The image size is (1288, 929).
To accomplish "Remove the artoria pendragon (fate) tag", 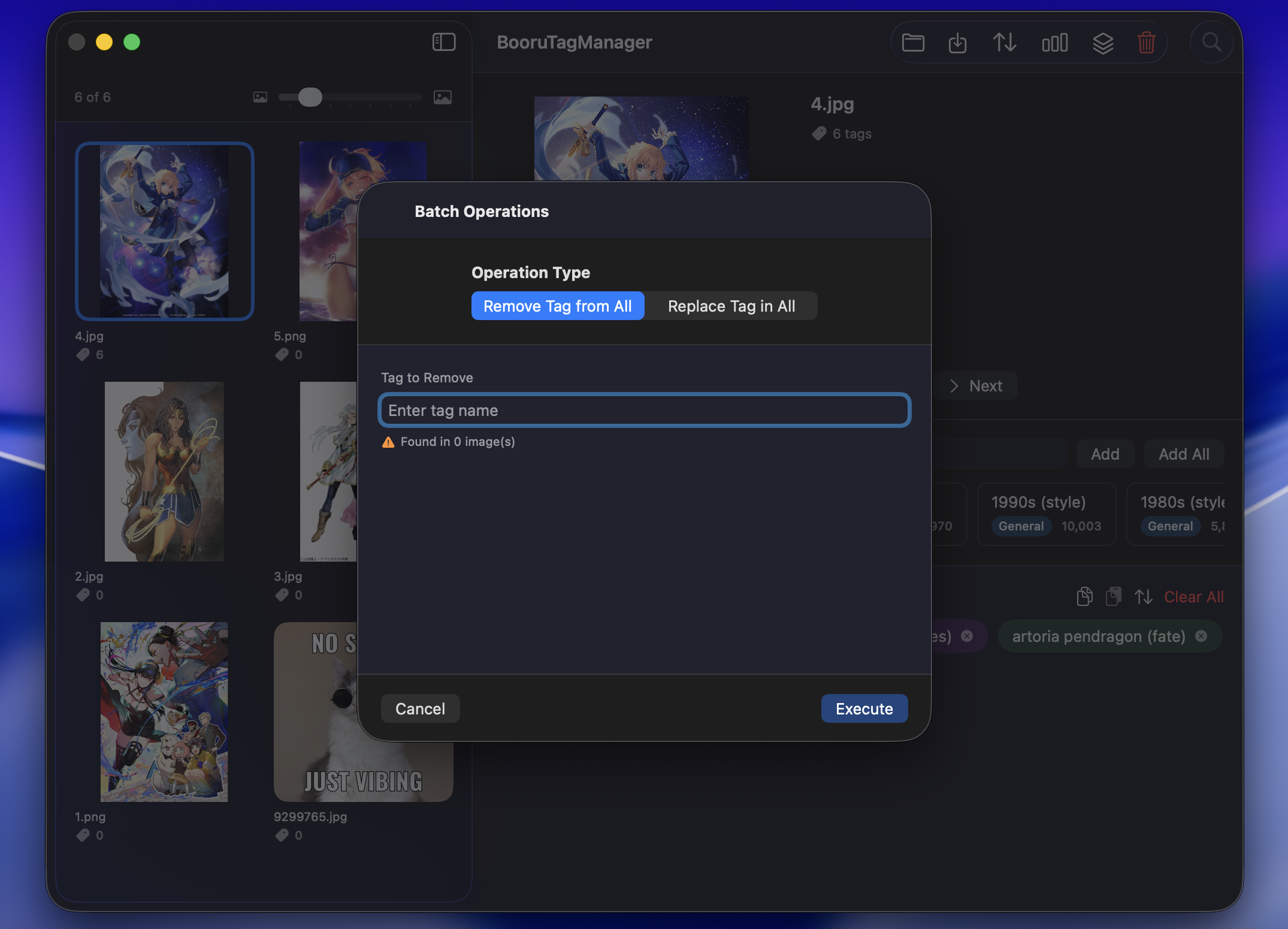I will click(1201, 636).
